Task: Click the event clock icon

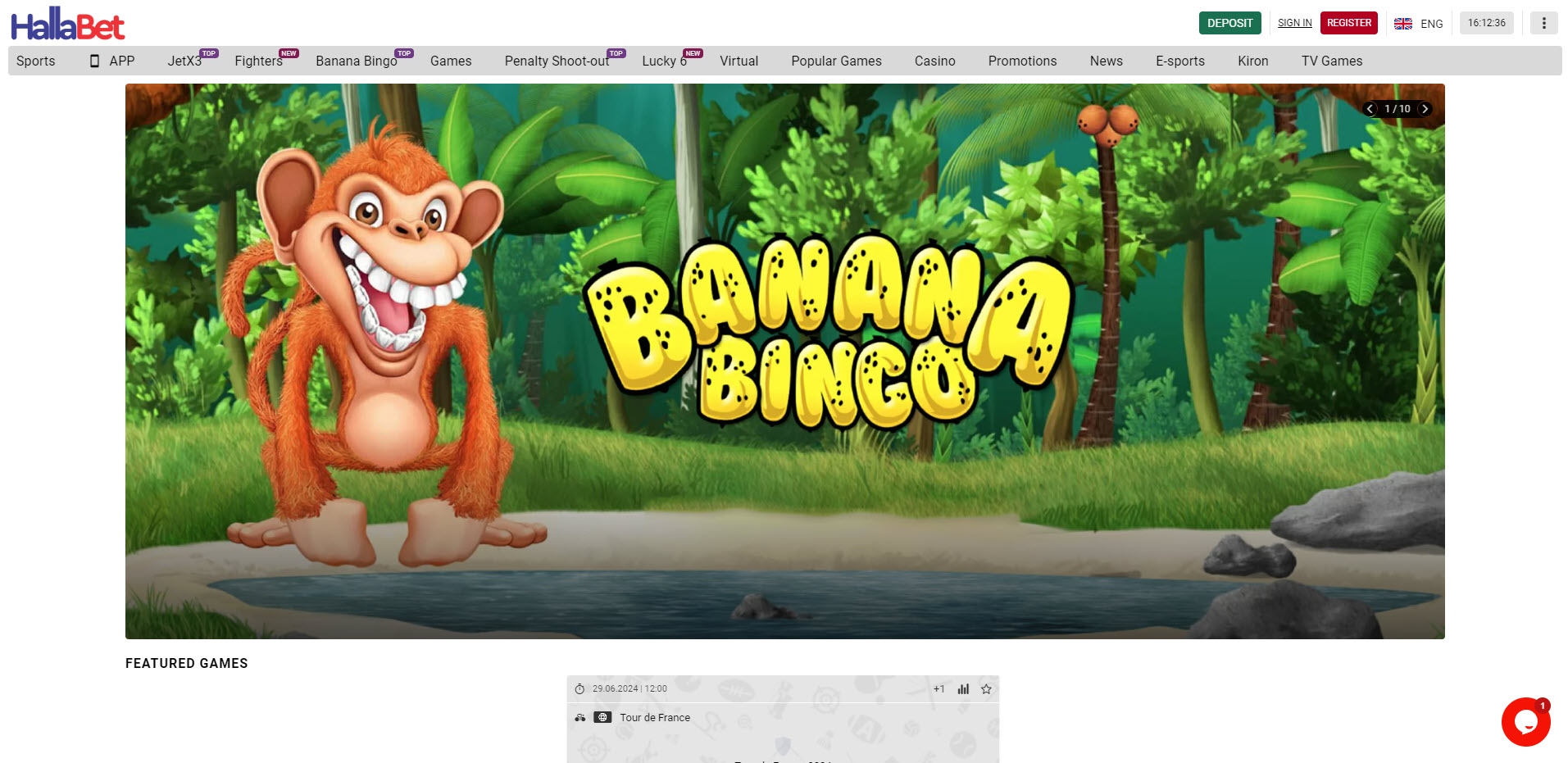Action: point(580,689)
